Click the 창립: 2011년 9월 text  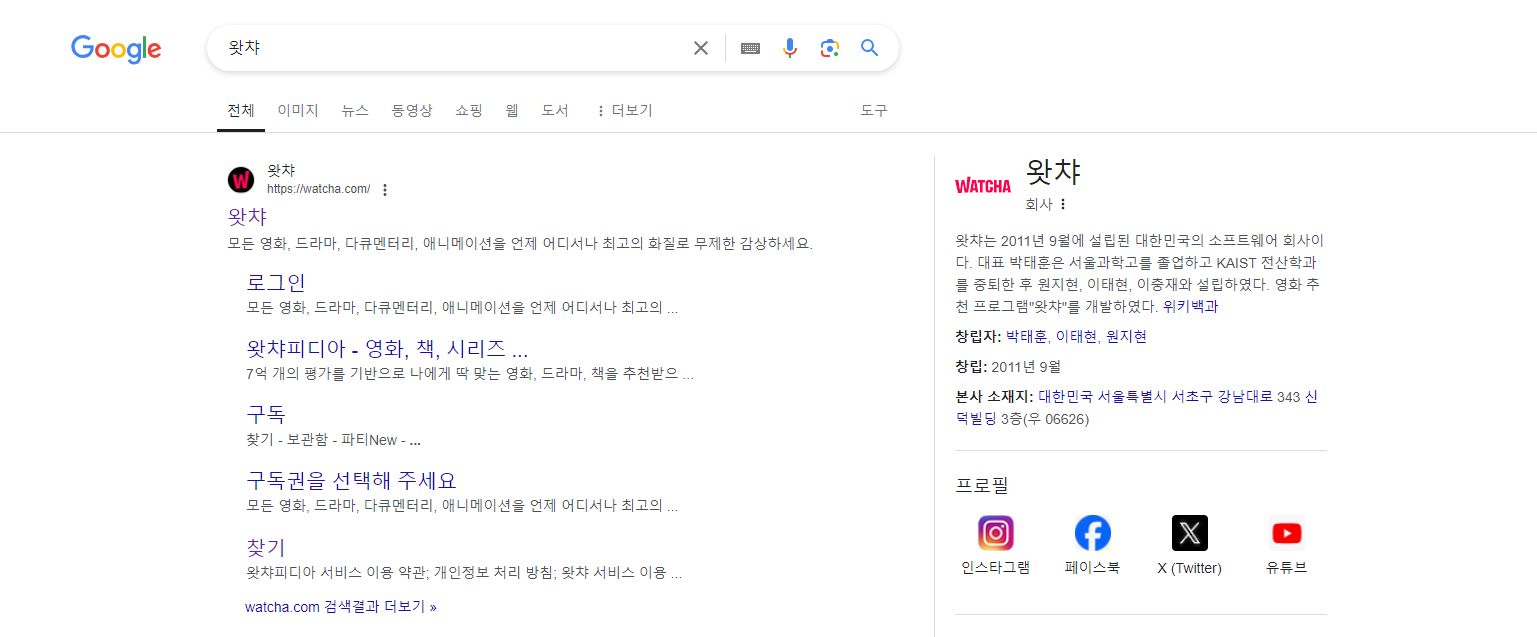click(x=1008, y=367)
